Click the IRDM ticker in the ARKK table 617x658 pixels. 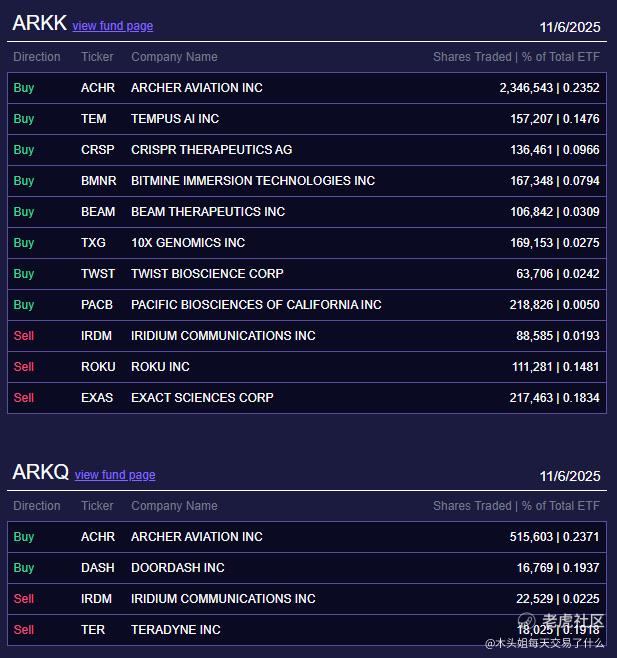point(97,336)
